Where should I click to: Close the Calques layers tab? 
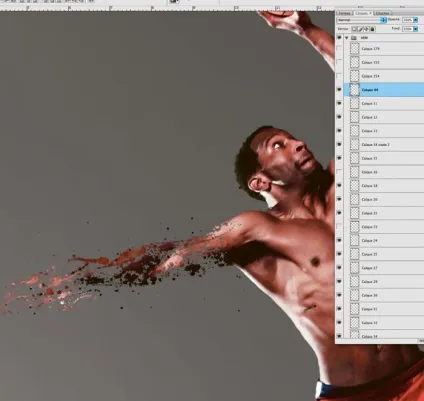click(x=370, y=13)
